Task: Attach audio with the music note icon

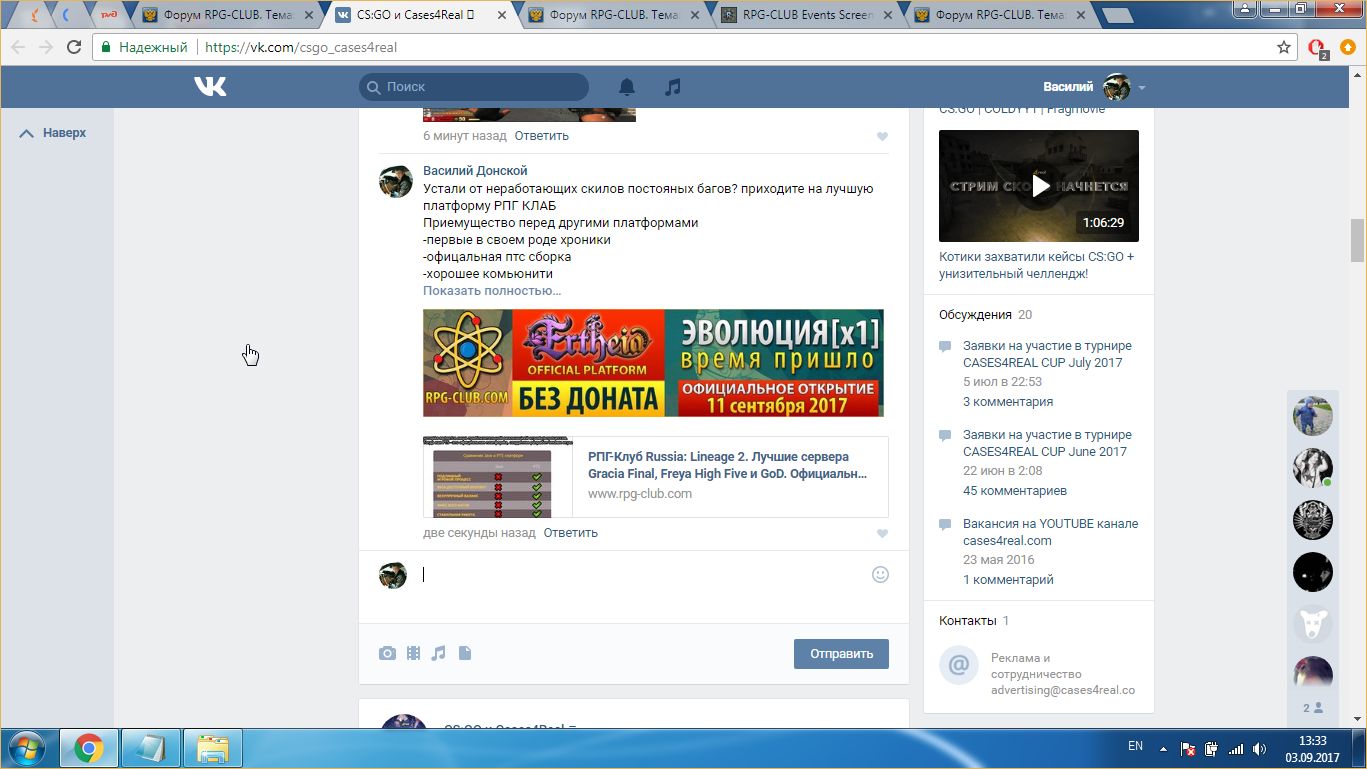Action: click(x=438, y=653)
